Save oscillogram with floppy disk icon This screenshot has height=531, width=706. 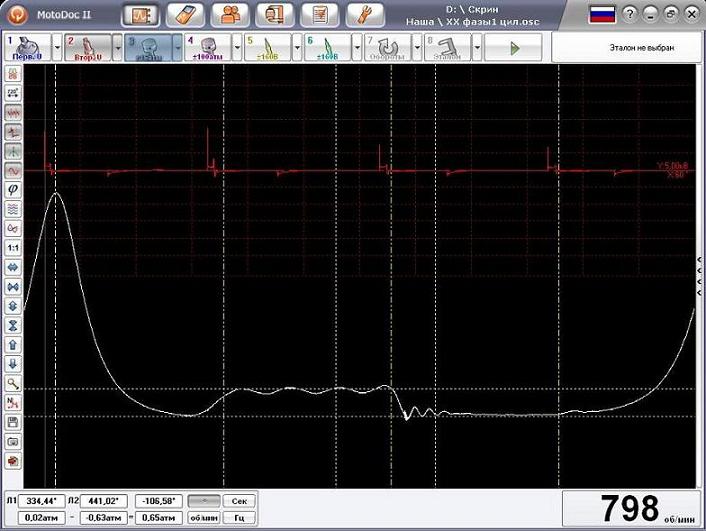click(x=13, y=422)
